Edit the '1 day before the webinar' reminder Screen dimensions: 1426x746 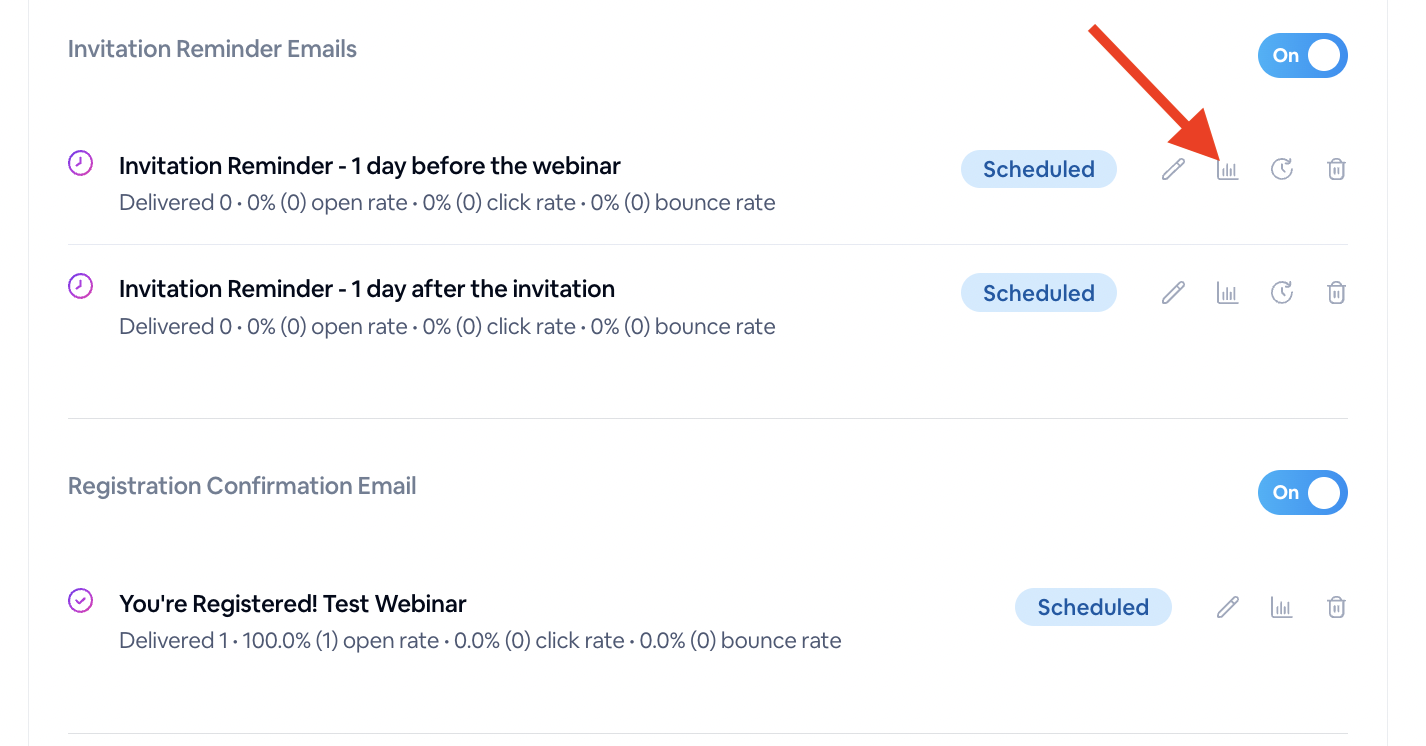coord(1173,170)
